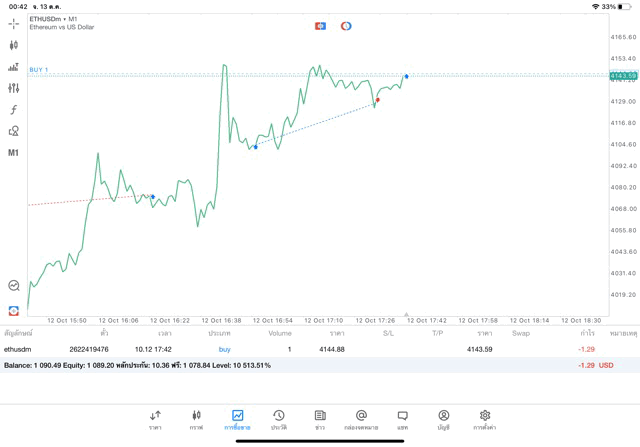Screen dimensions: 640x447
Task: Tap the chart search icon at lower left
Action: 14,286
